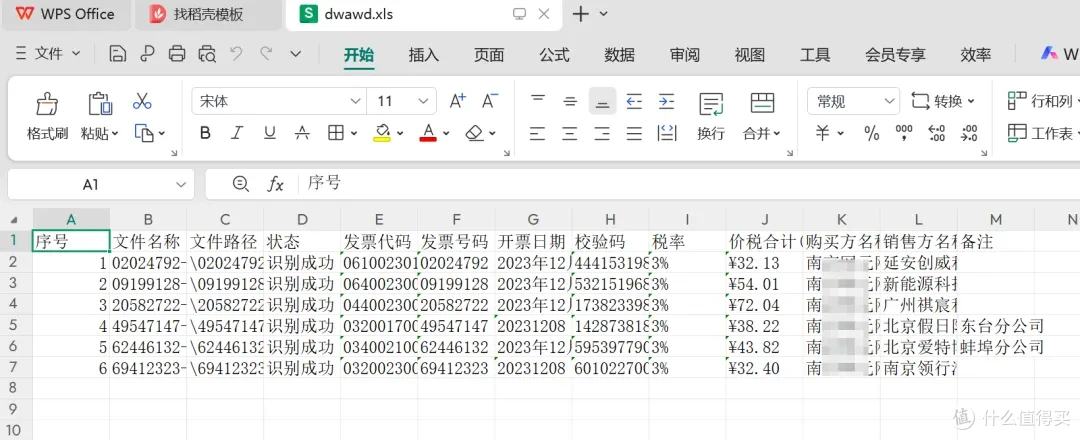Increase font size with A+ icon
Image resolution: width=1080 pixels, height=440 pixels.
[x=457, y=101]
